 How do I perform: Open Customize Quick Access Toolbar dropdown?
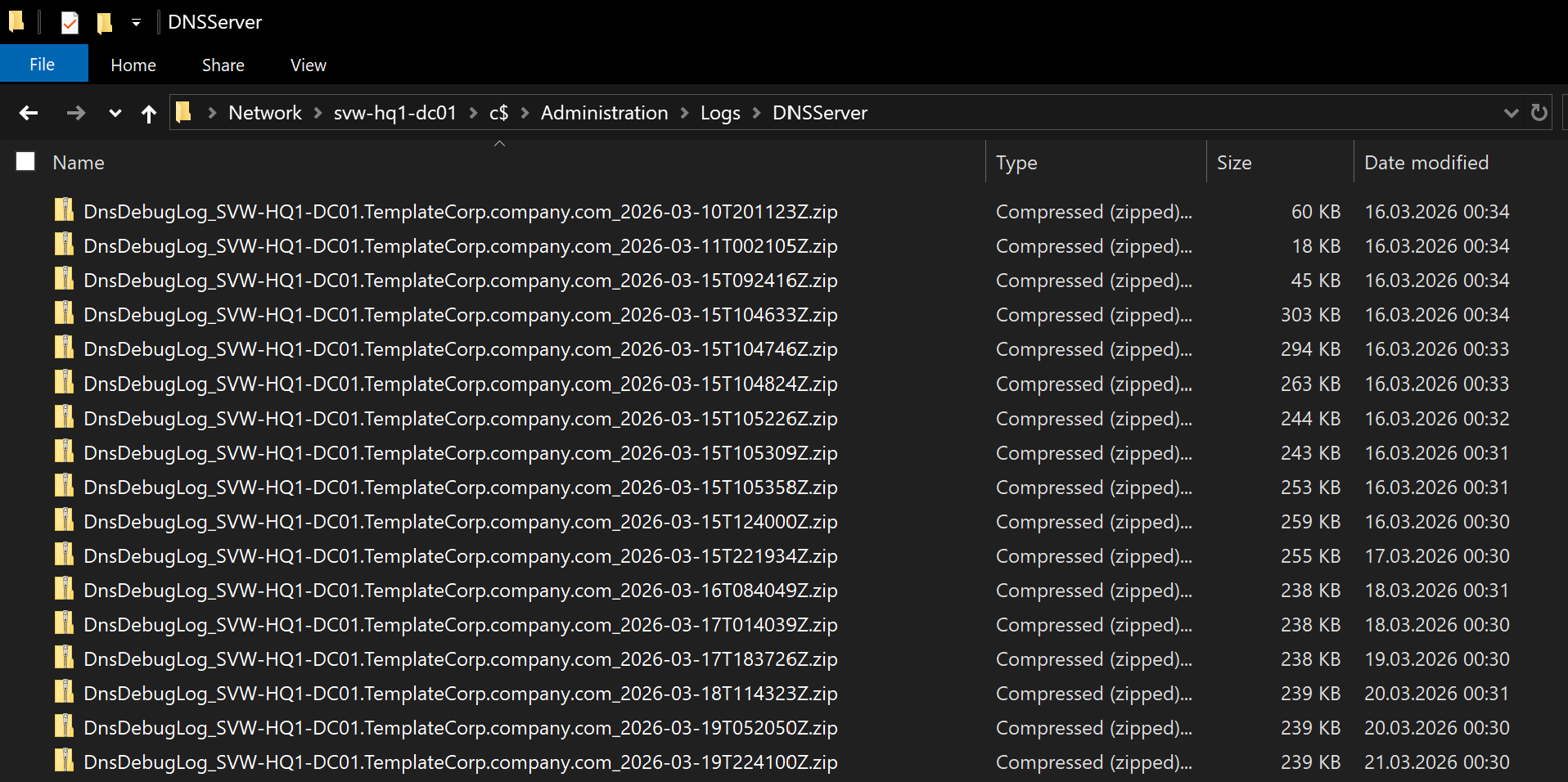[136, 23]
